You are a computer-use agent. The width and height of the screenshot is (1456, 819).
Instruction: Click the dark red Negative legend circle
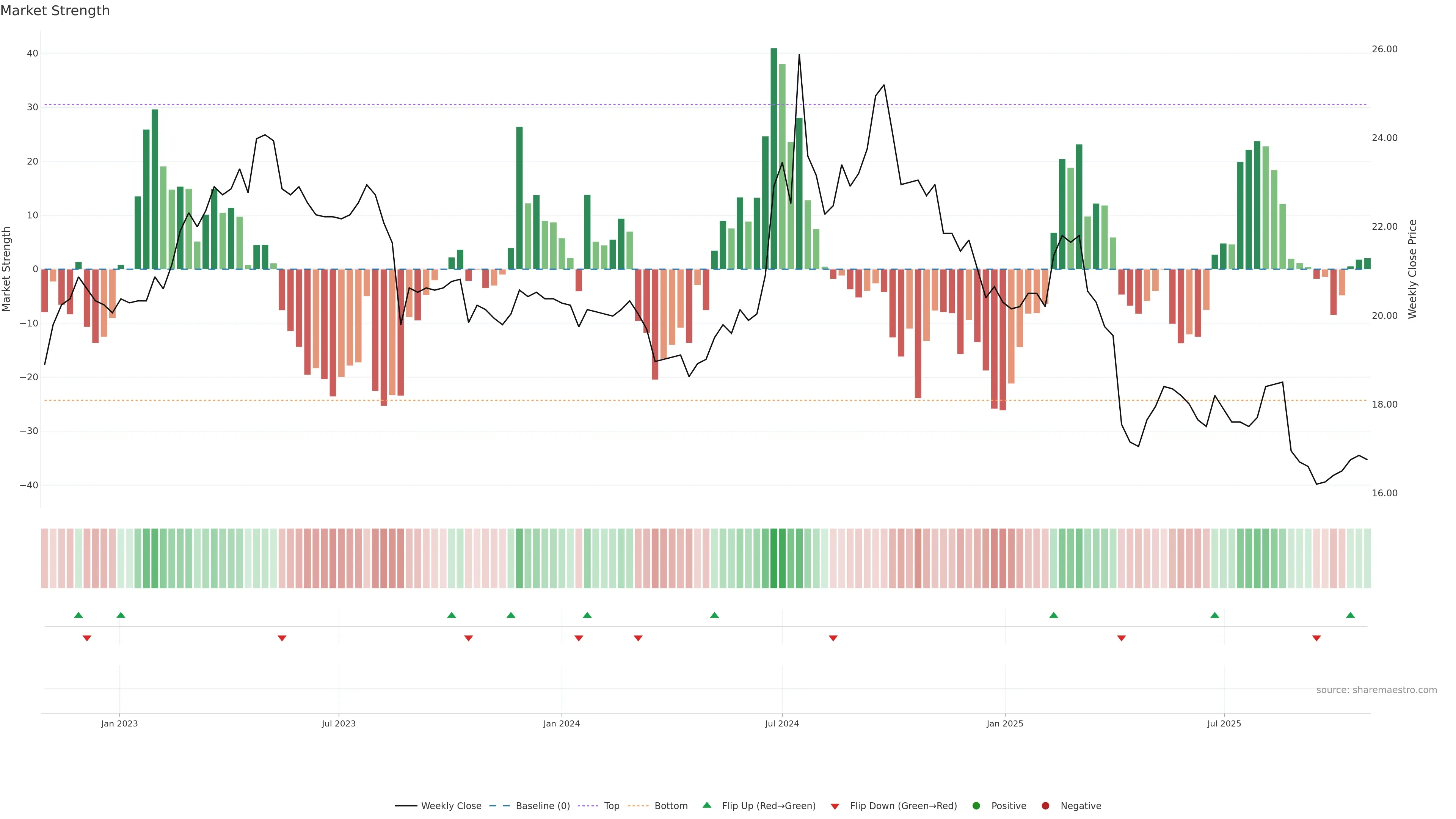(x=1045, y=806)
